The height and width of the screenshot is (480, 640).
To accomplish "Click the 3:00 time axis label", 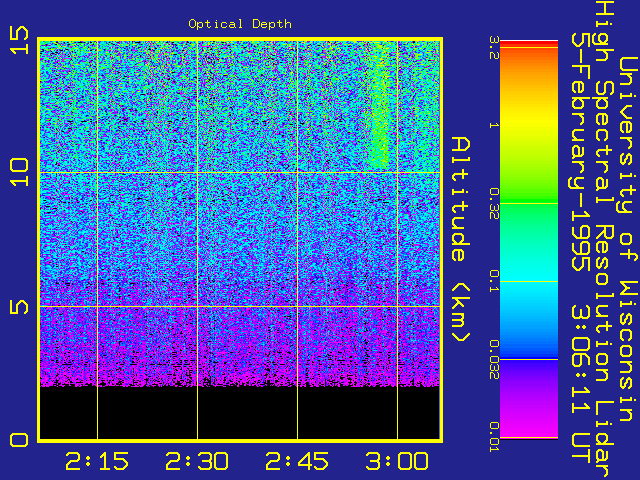I will 397,461.
